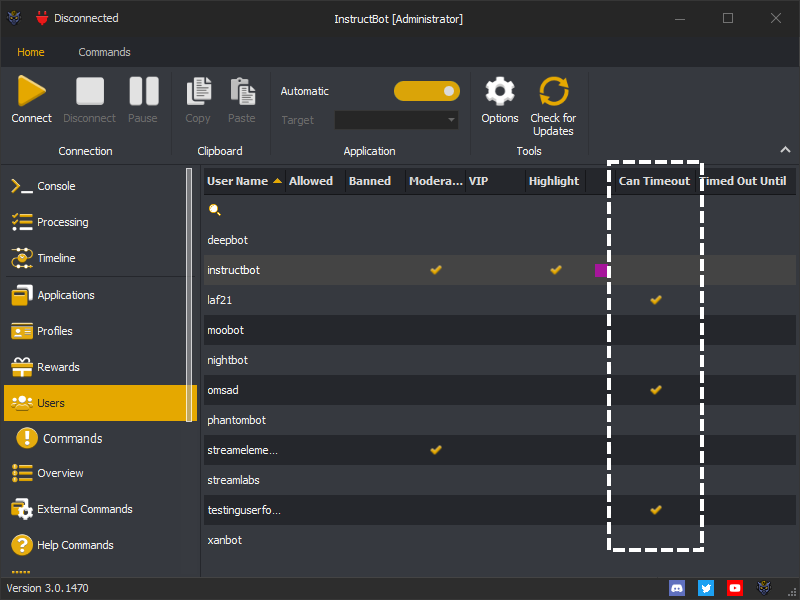Select the moobot user row
The image size is (800, 600).
(500, 330)
